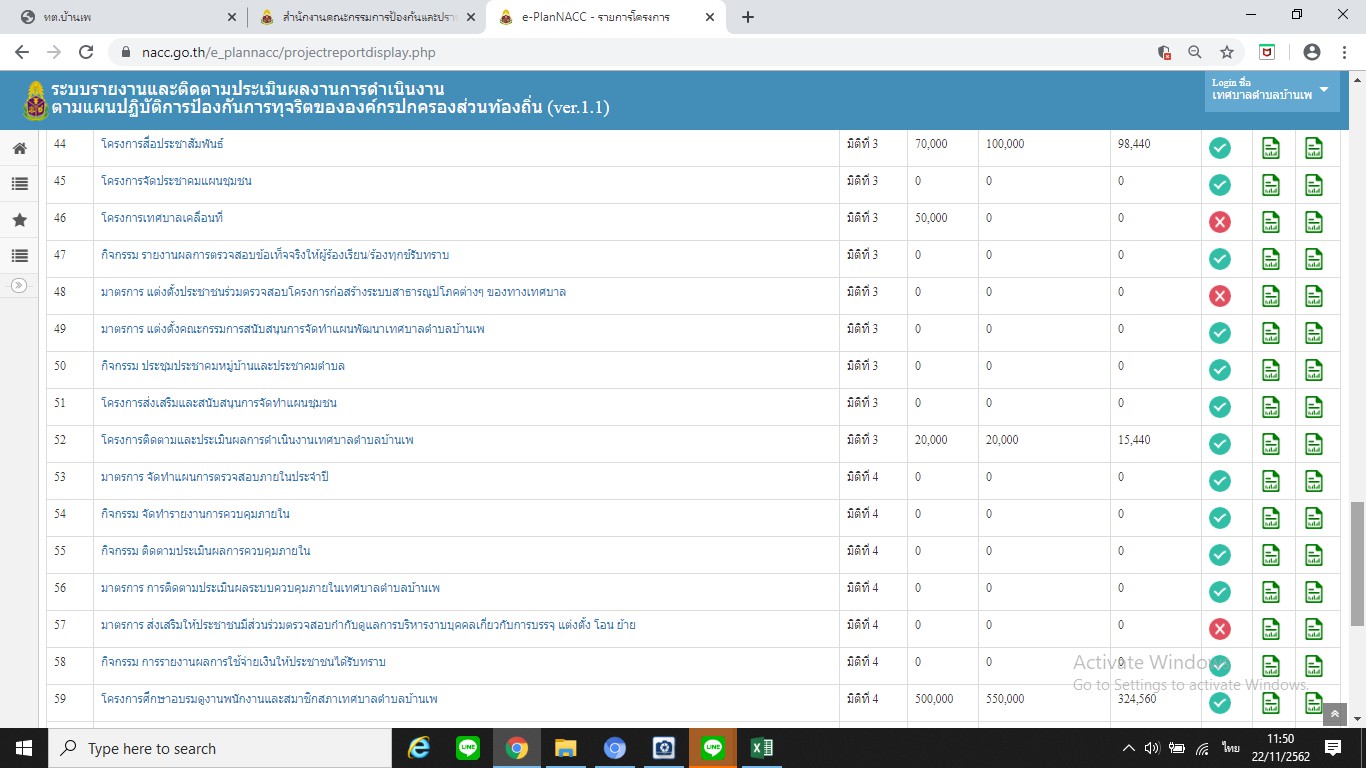The height and width of the screenshot is (768, 1366).
Task: Open second report sheet icon for row 46
Action: tap(1314, 222)
